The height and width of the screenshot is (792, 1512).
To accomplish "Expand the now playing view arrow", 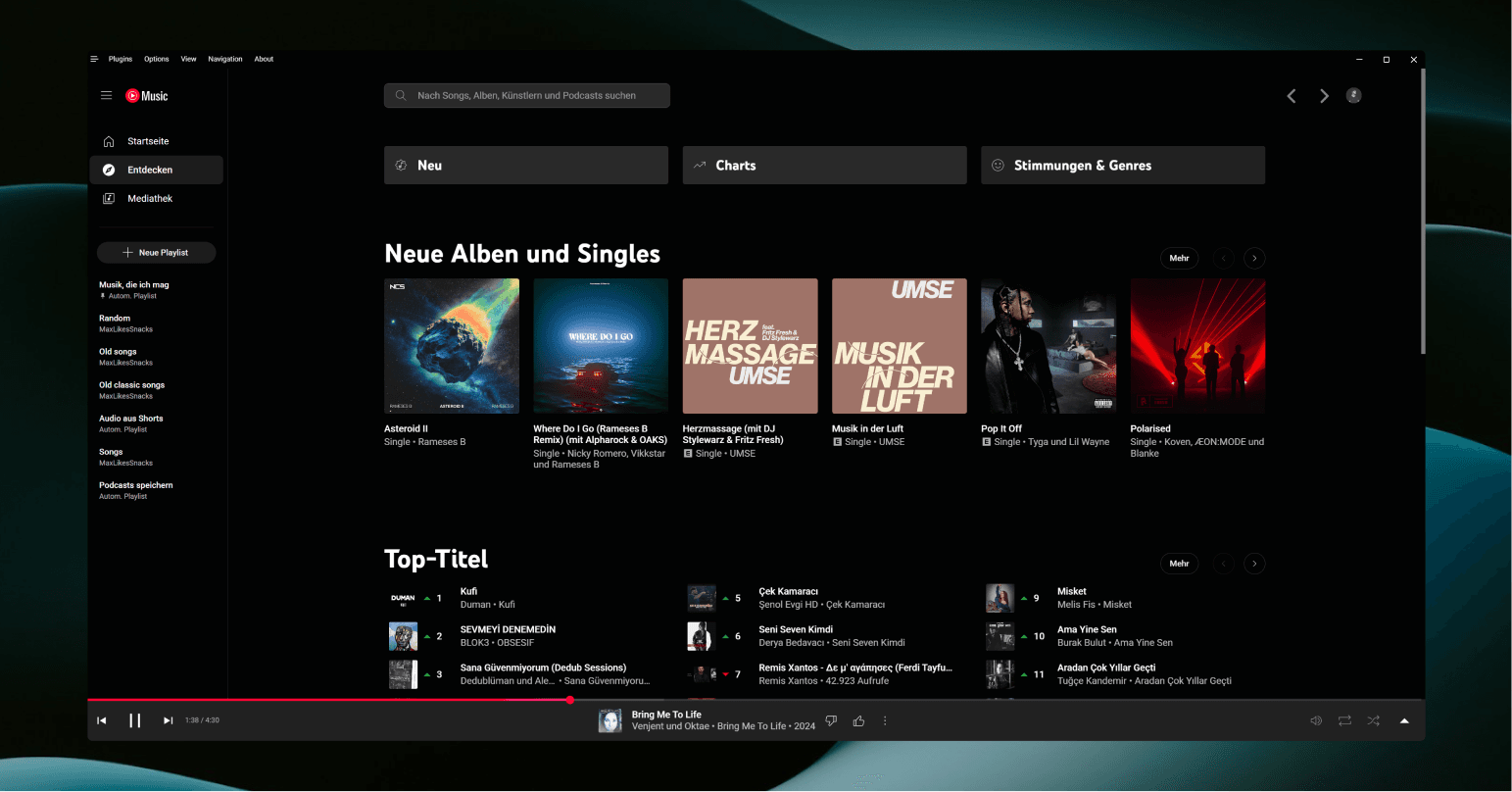I will tap(1404, 720).
